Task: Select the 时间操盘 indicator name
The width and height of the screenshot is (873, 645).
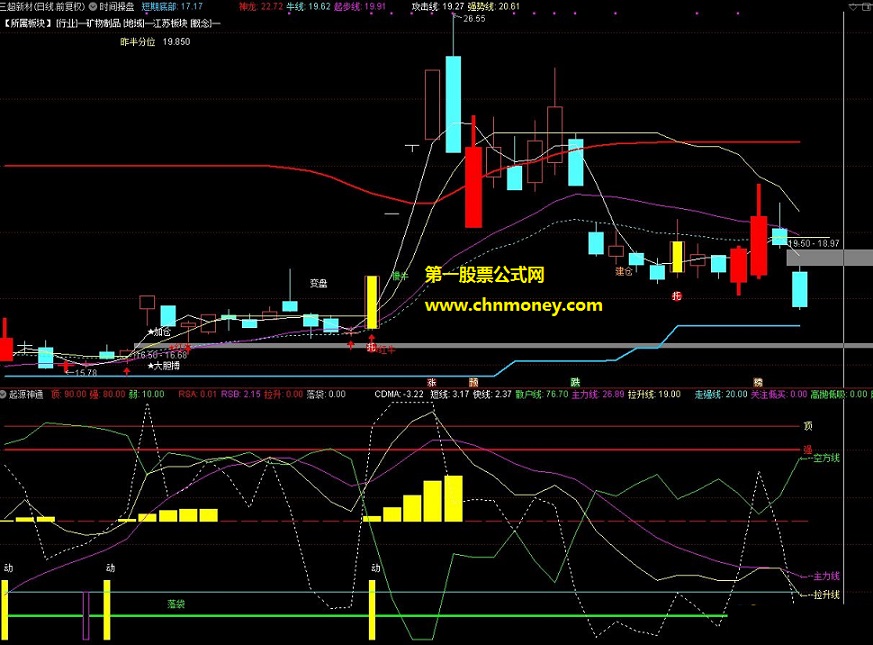Action: coord(117,7)
